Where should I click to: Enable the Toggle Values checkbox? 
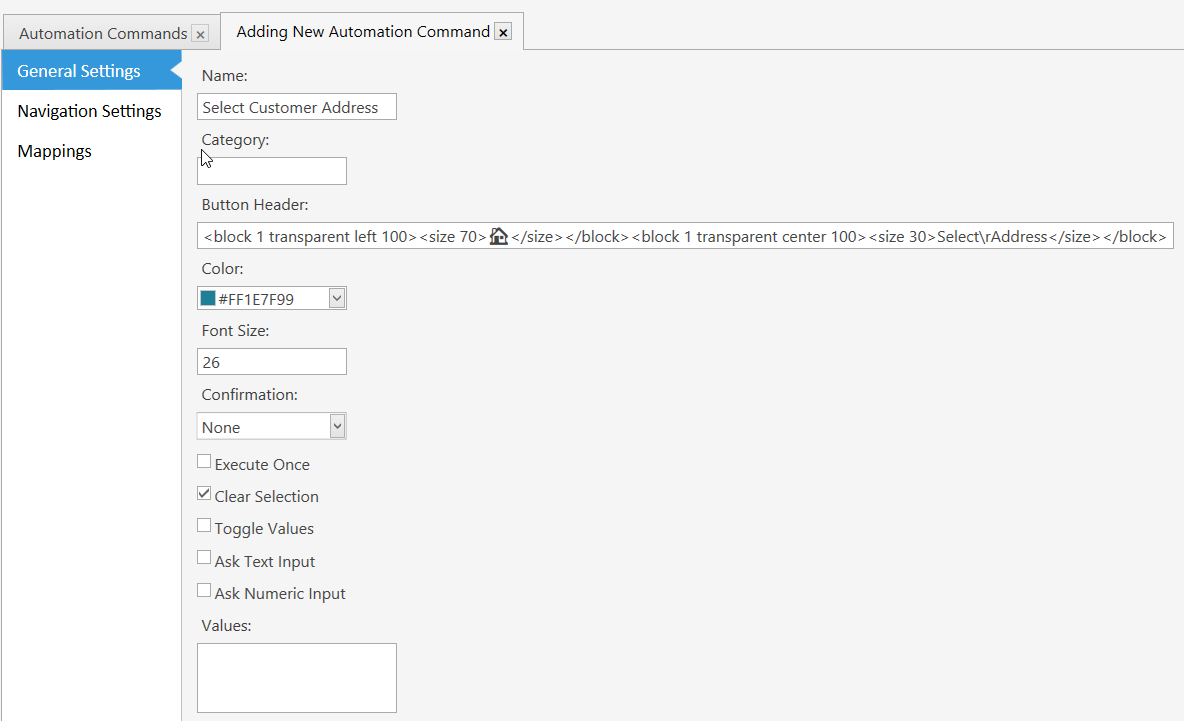click(204, 525)
